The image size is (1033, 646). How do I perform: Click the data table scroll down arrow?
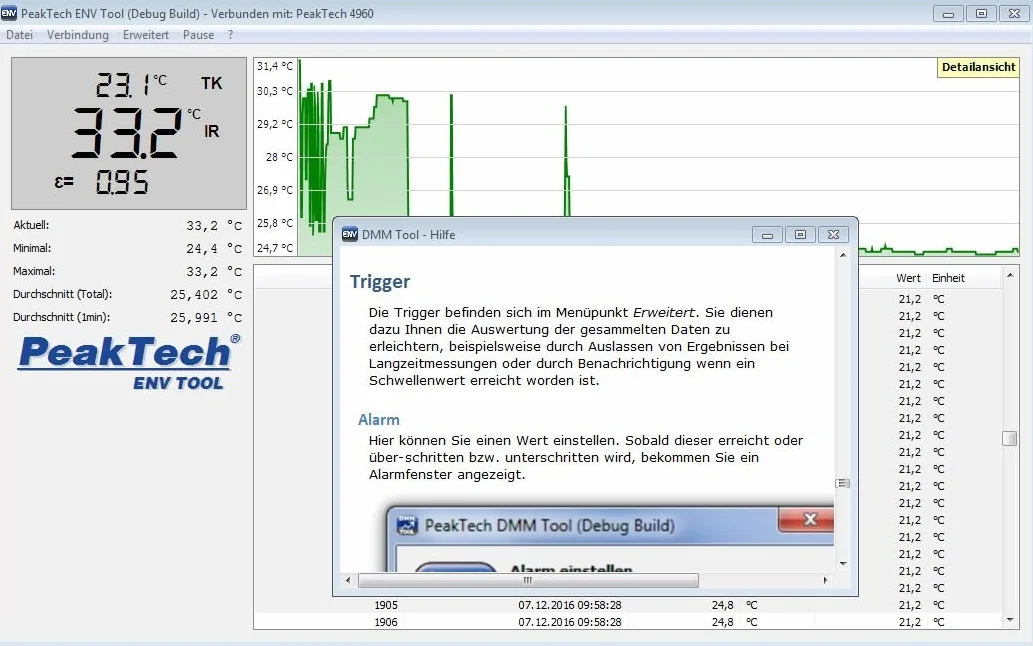click(x=1009, y=620)
